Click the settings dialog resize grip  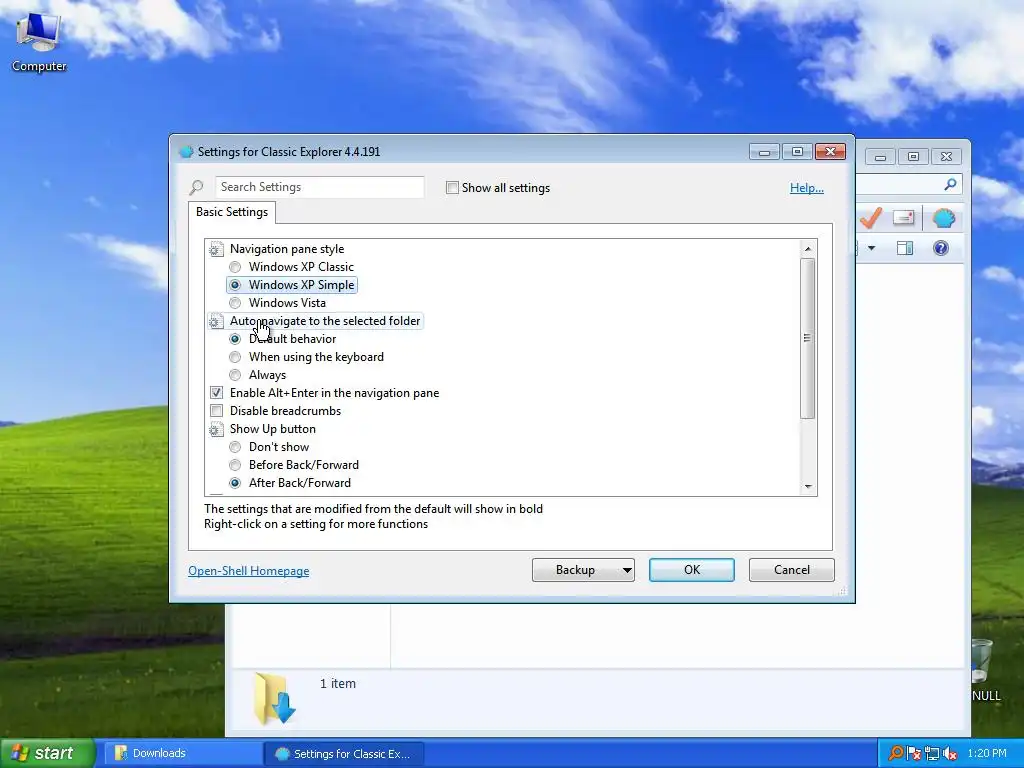[x=842, y=591]
